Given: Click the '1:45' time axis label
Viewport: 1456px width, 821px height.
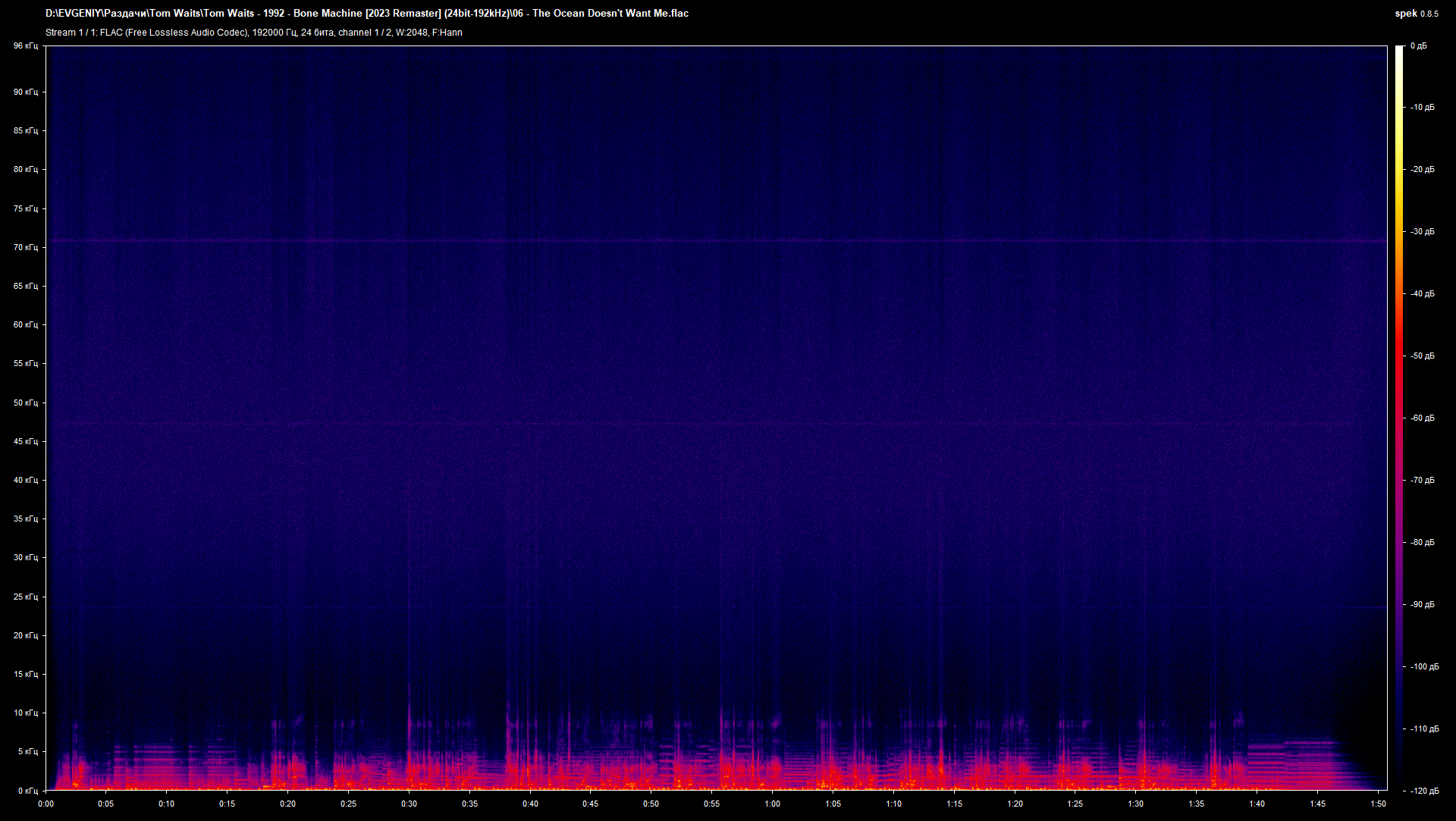Looking at the screenshot, I should click(1318, 804).
